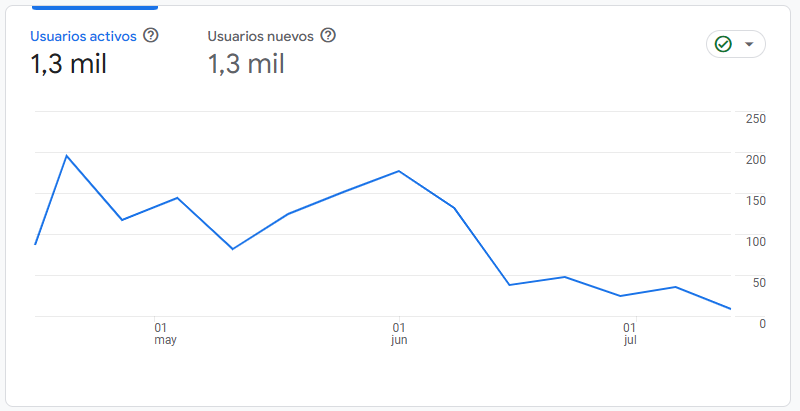
Task: Click the 01 may date marker
Action: point(165,333)
